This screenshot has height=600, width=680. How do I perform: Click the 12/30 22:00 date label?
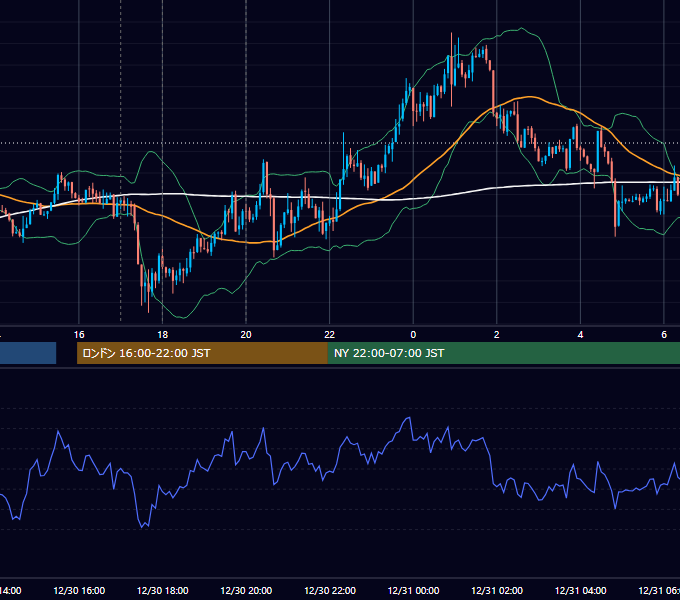[330, 591]
